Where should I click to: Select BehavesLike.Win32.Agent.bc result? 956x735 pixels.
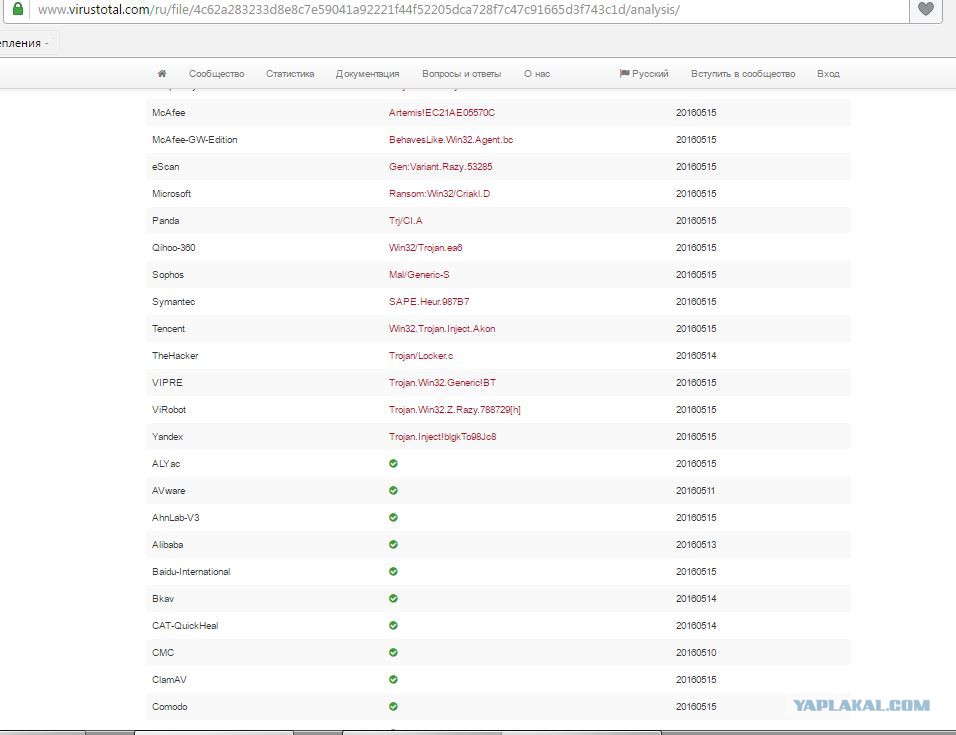point(451,140)
